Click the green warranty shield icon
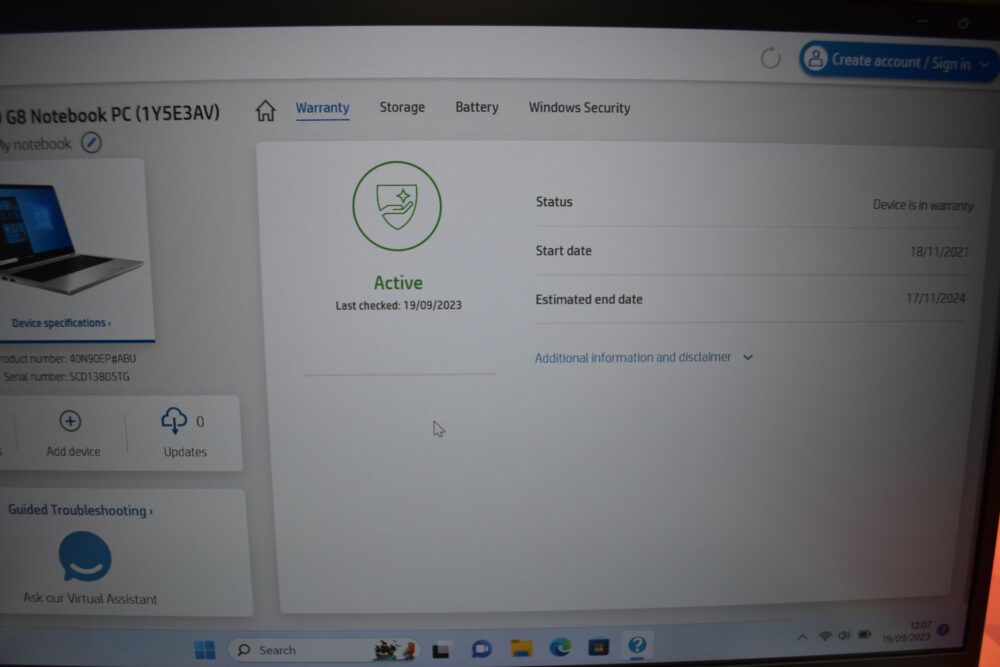This screenshot has width=1000, height=667. (x=397, y=205)
